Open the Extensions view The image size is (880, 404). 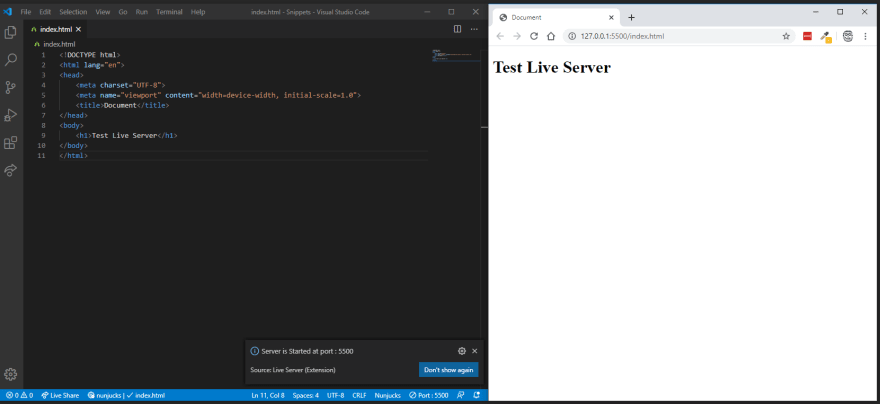[10, 143]
